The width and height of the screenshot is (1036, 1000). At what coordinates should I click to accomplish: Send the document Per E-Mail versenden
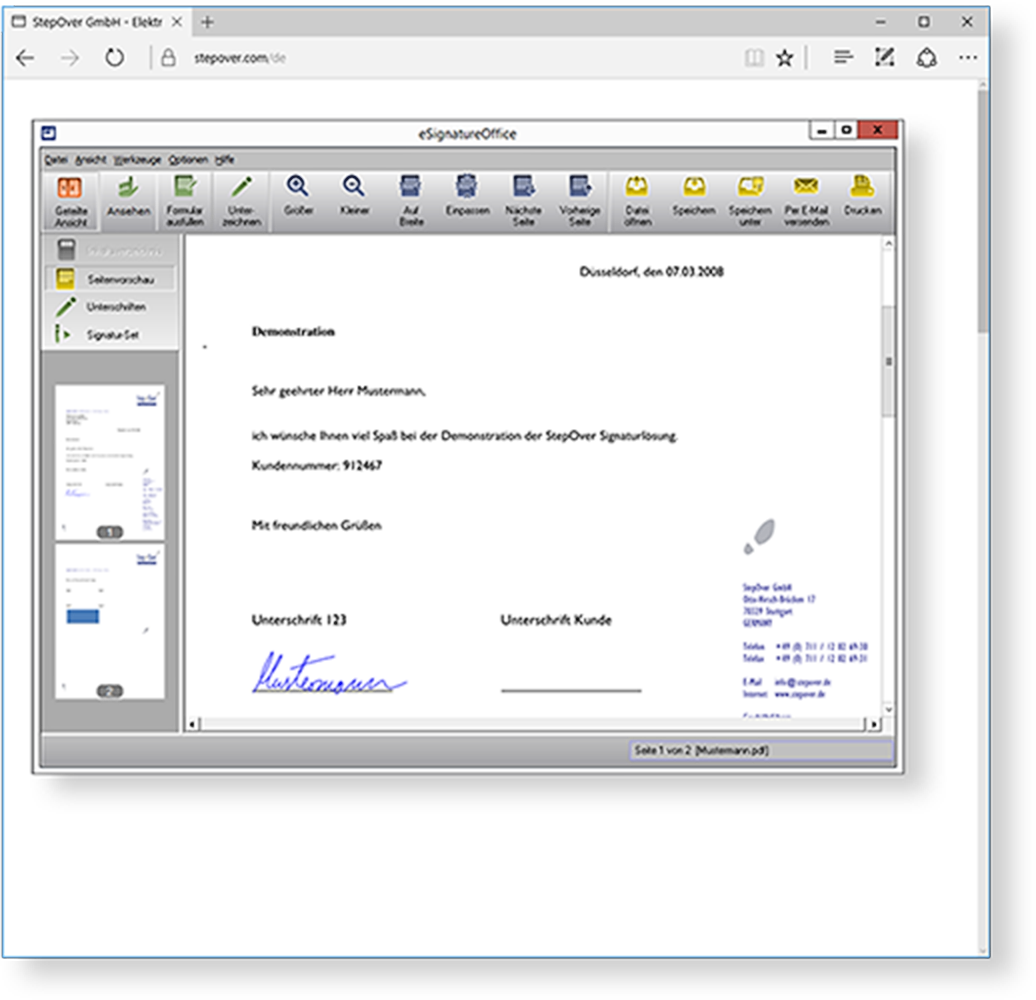[806, 202]
